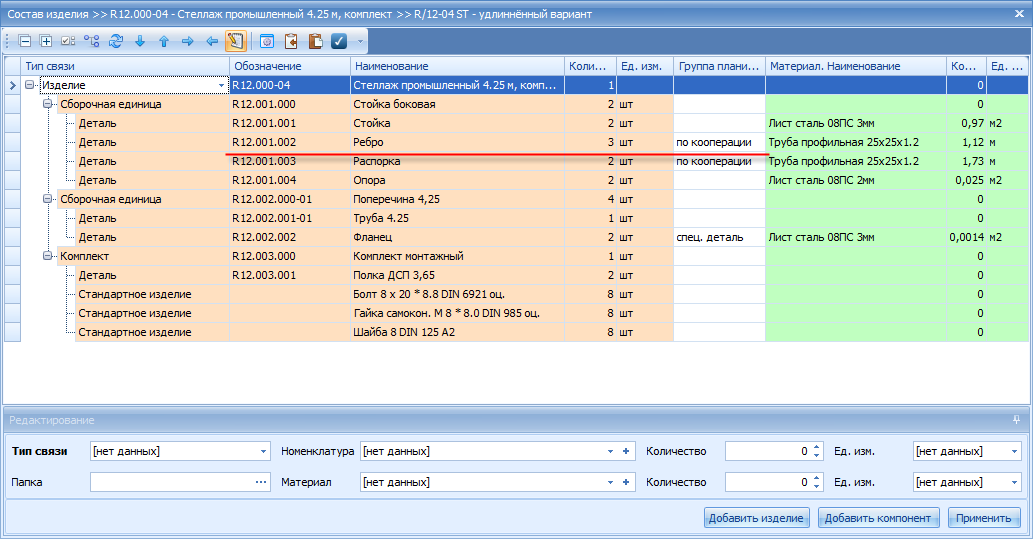Image resolution: width=1033 pixels, height=539 pixels.
Task: Click the tree structure toolbar icon
Action: (x=92, y=42)
